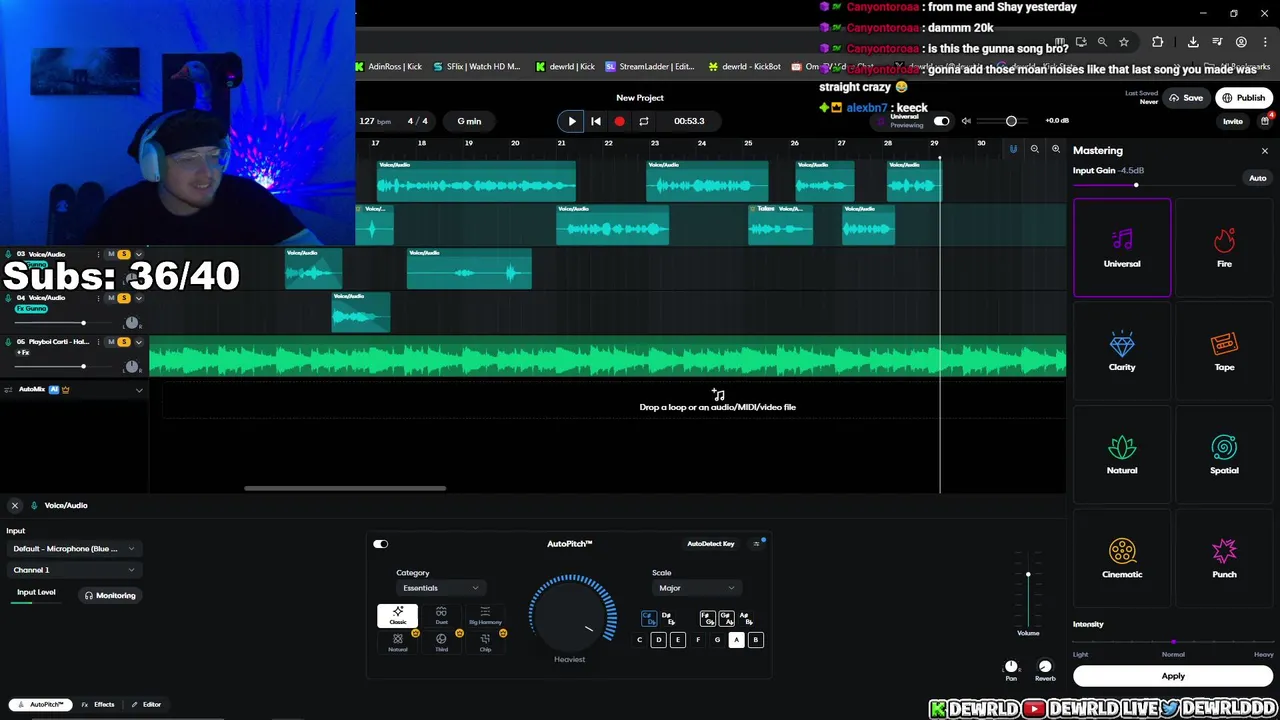Open the notifications gift icon near Invite
Image resolution: width=1280 pixels, height=720 pixels.
point(1265,121)
